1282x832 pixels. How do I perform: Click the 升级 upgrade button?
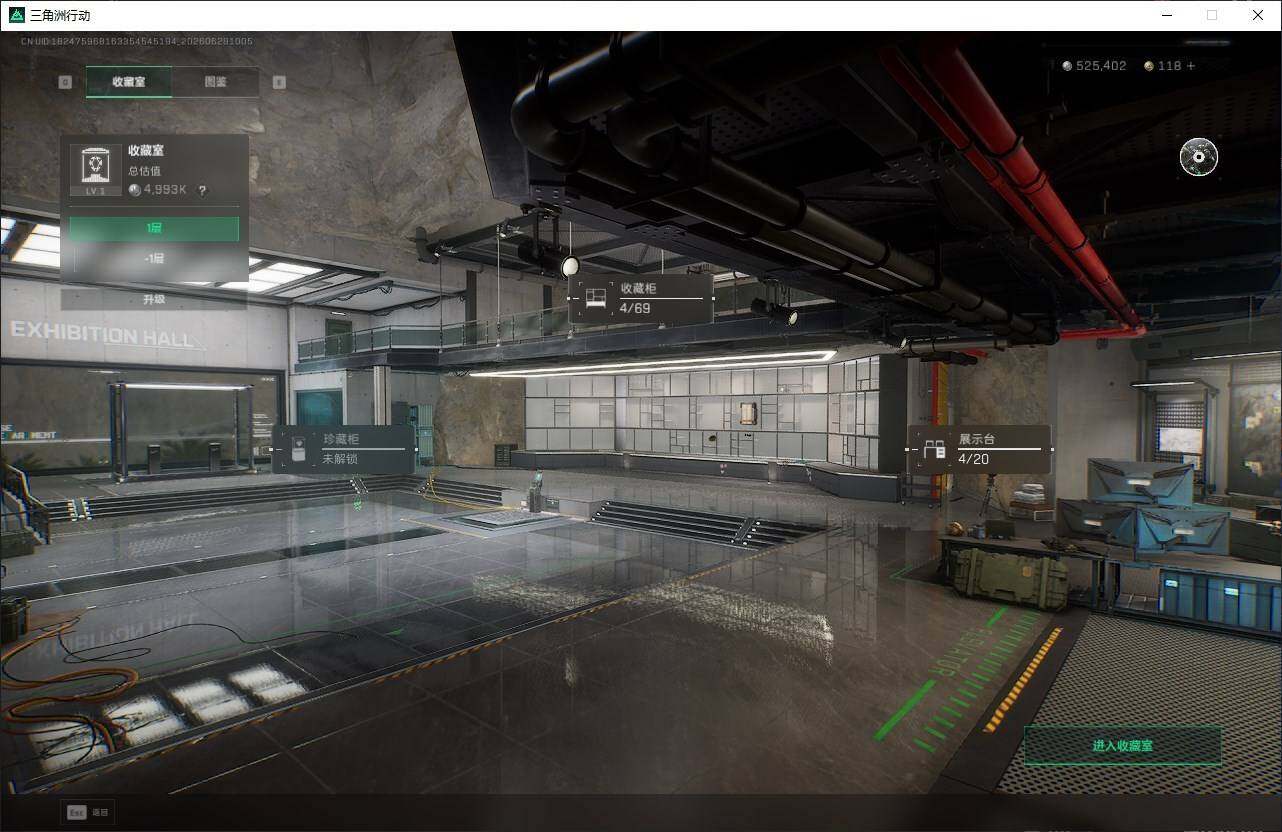[x=154, y=299]
